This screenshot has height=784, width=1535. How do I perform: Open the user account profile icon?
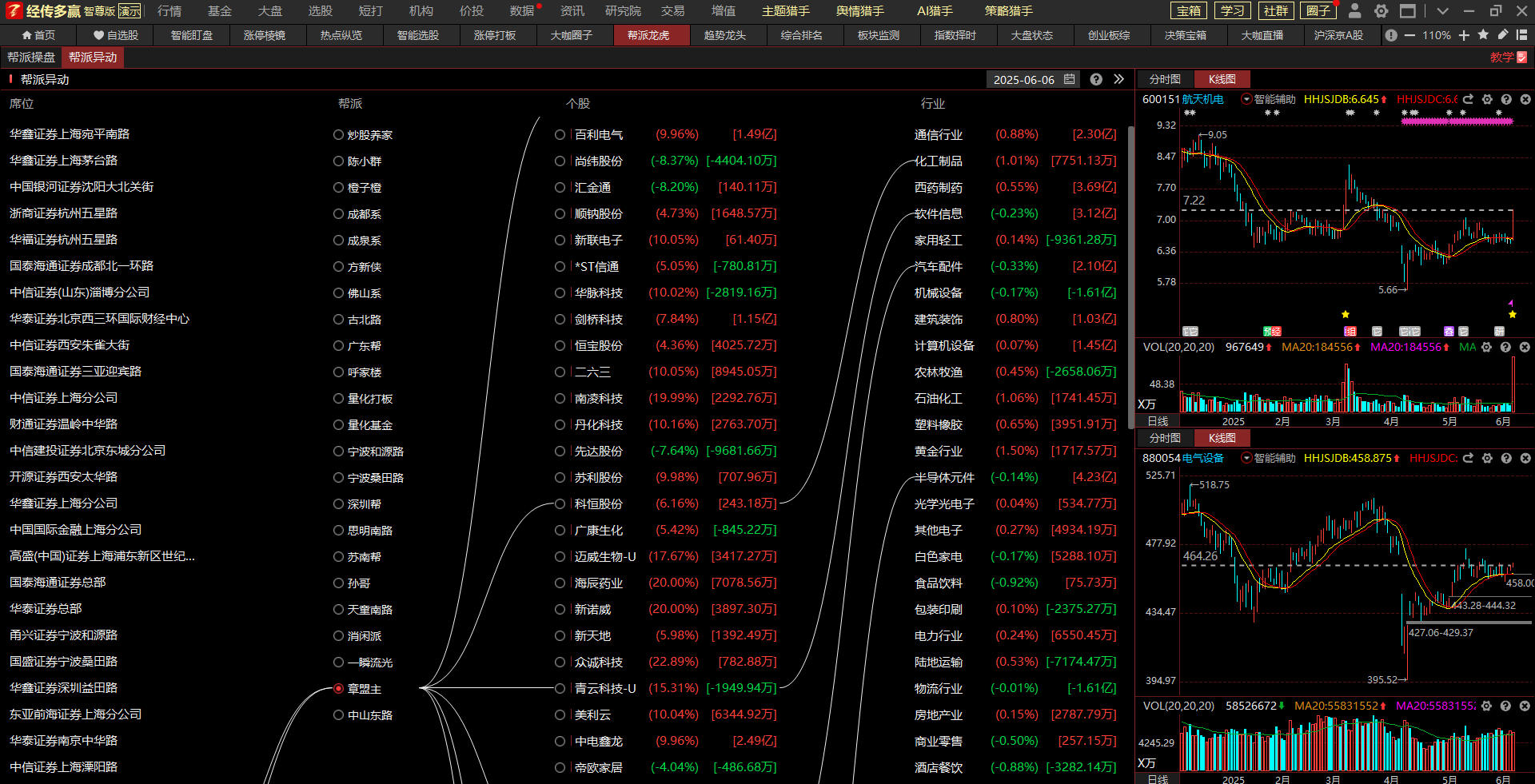pos(1354,11)
